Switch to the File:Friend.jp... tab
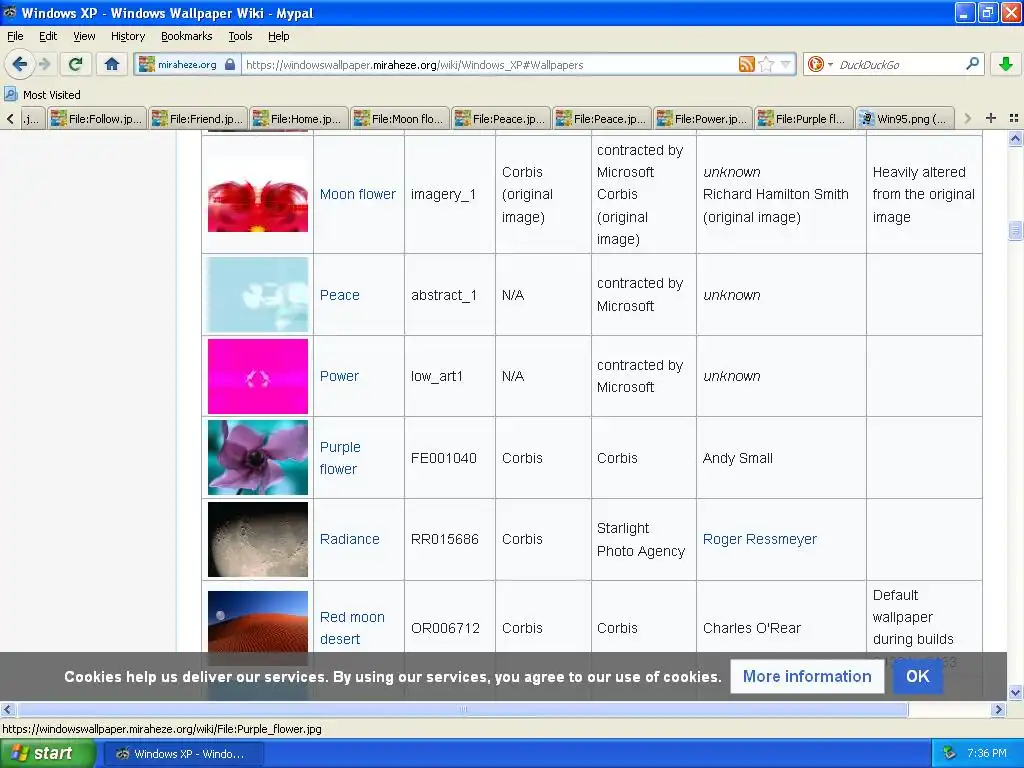Viewport: 1024px width, 768px height. (198, 118)
